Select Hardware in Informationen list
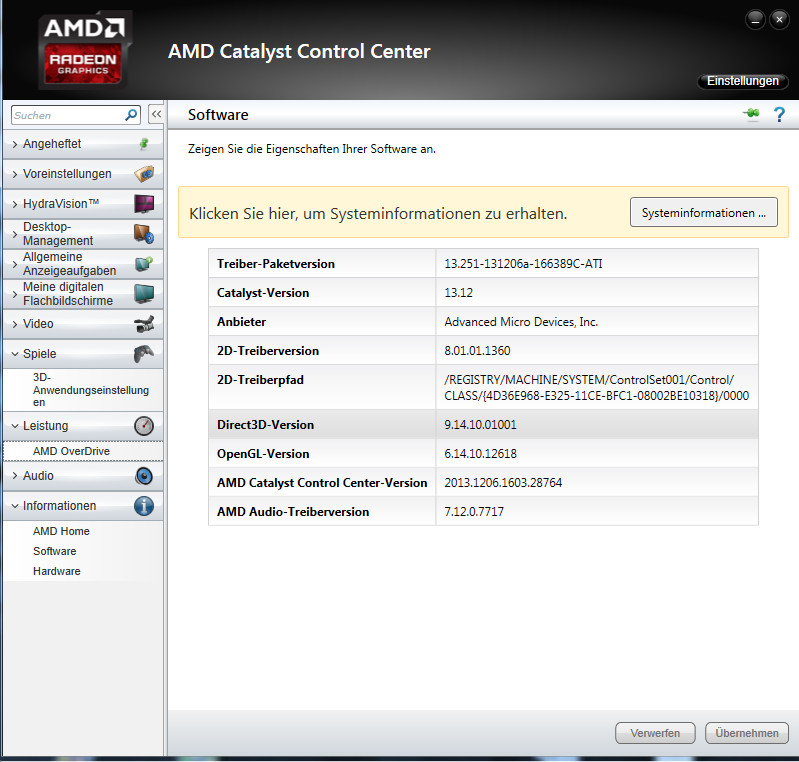The width and height of the screenshot is (799, 762). (x=57, y=571)
